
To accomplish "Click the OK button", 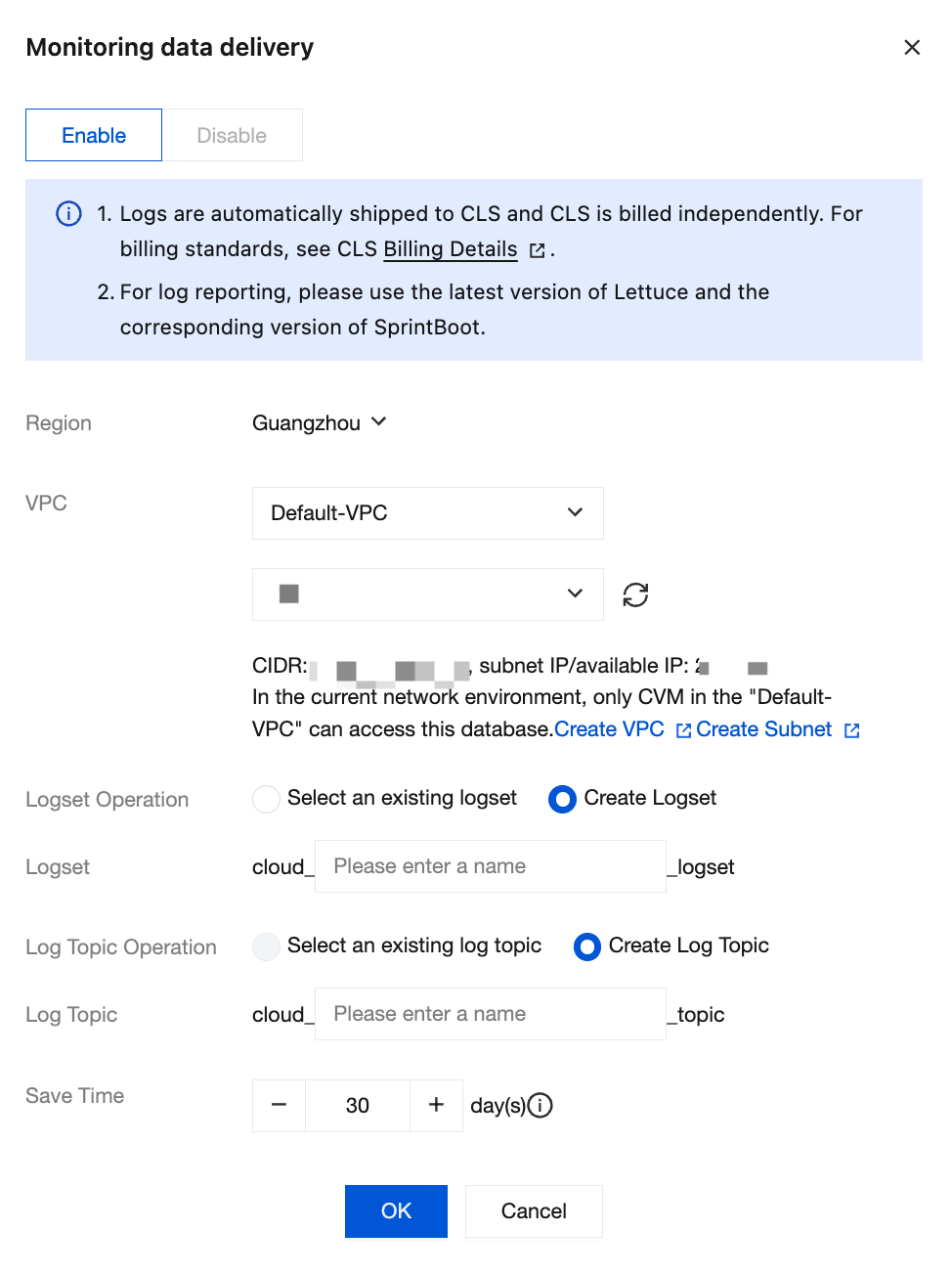I will (x=396, y=1210).
